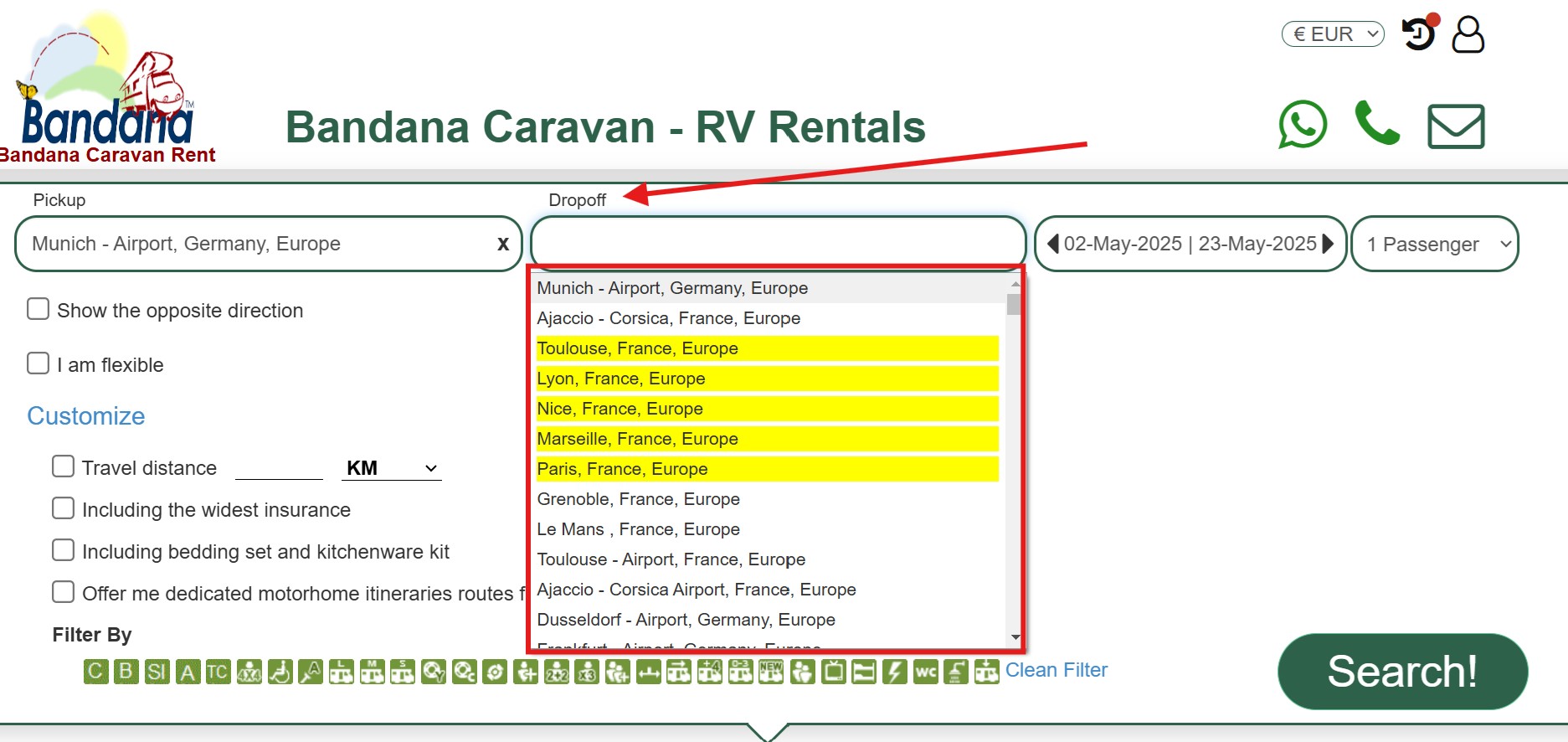Enable the I am flexible checkbox

38,363
